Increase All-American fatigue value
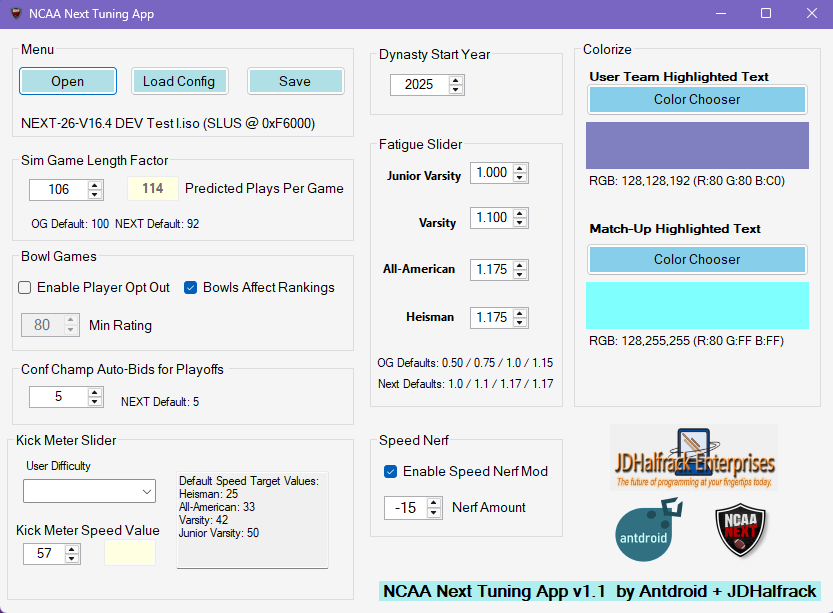This screenshot has height=613, width=833. [x=520, y=265]
